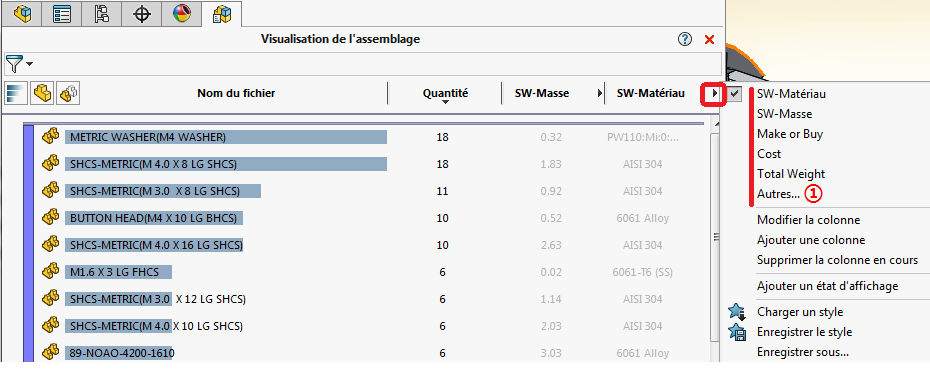Open the filter dropdown arrow

coord(29,63)
